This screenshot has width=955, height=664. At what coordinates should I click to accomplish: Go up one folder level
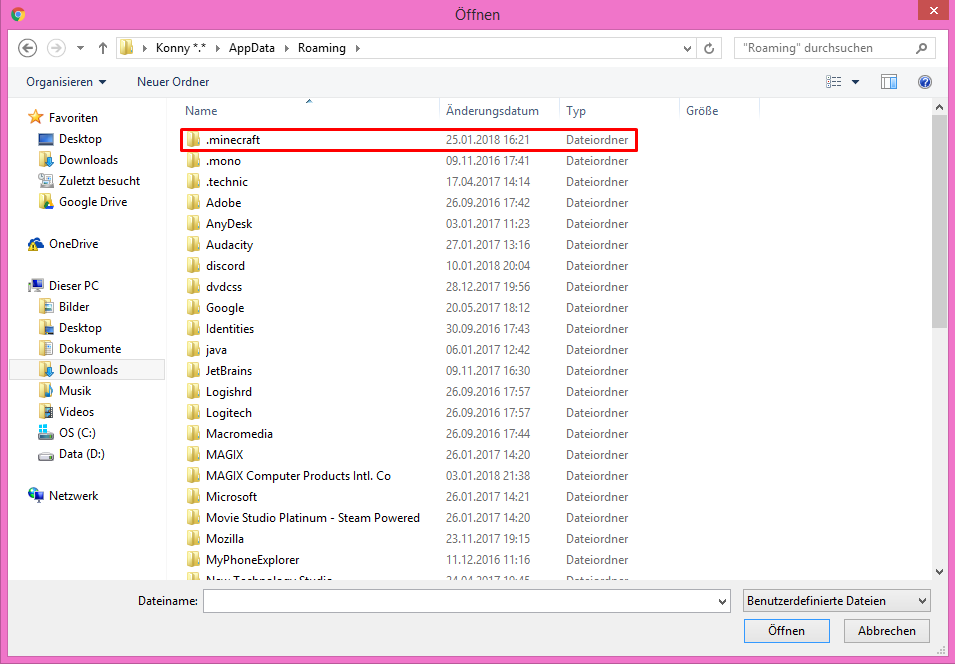[102, 48]
